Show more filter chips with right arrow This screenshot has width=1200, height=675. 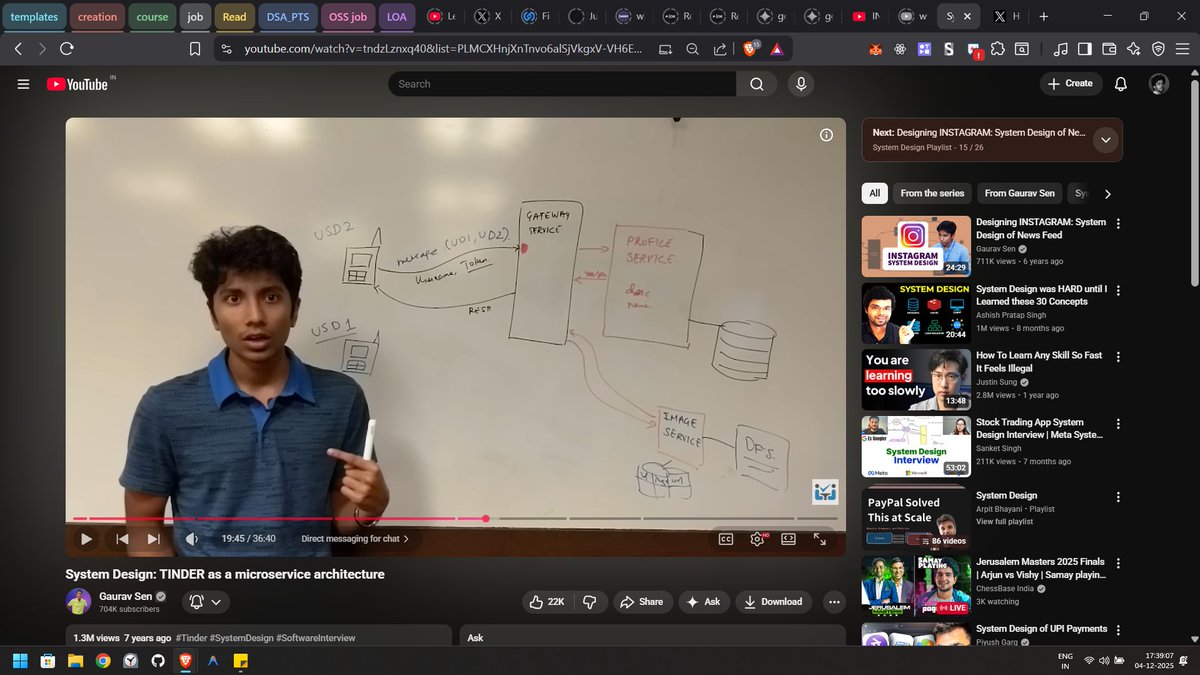tap(1107, 194)
